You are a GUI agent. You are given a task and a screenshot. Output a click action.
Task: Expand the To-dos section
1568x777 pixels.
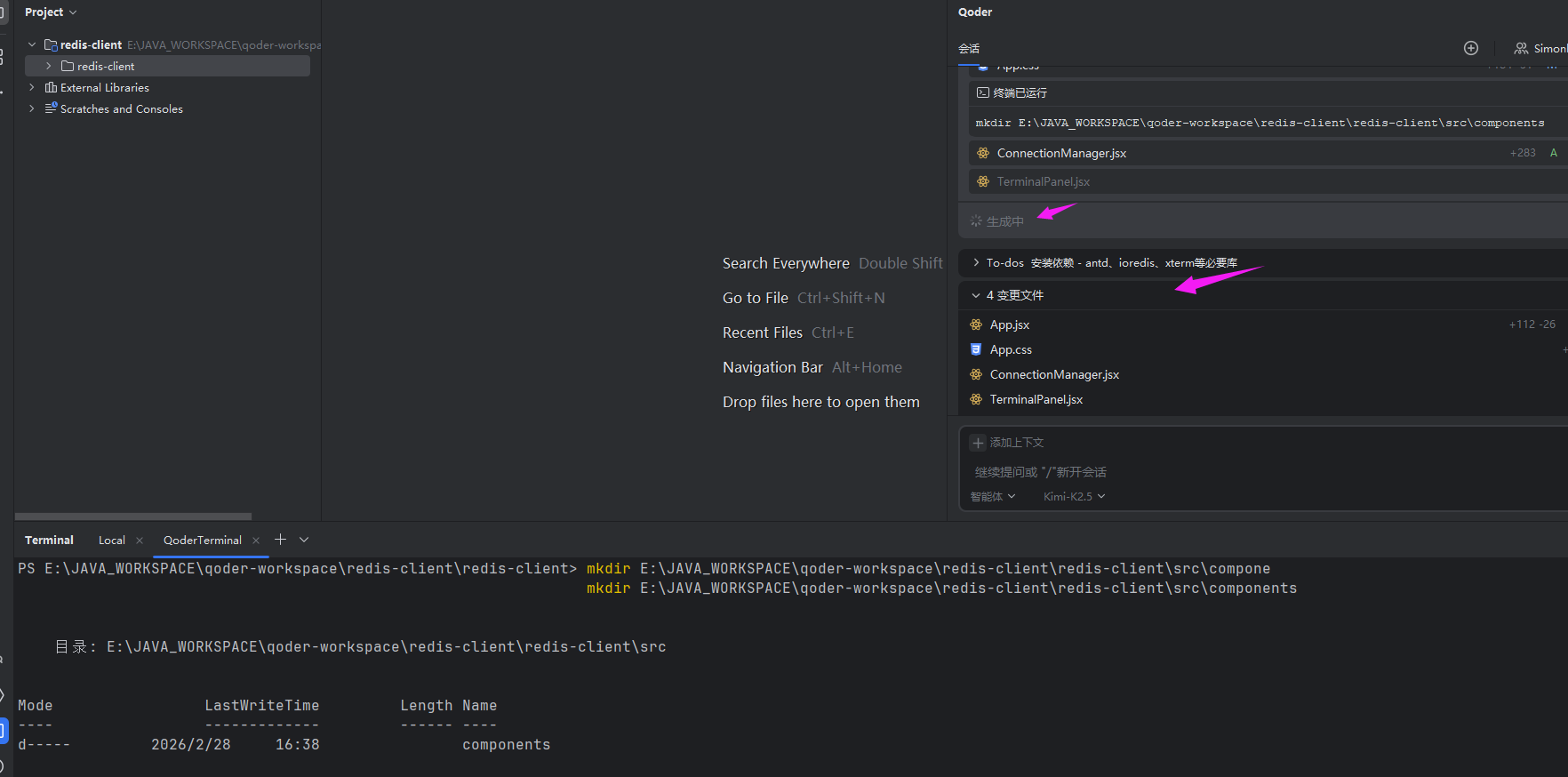[976, 263]
